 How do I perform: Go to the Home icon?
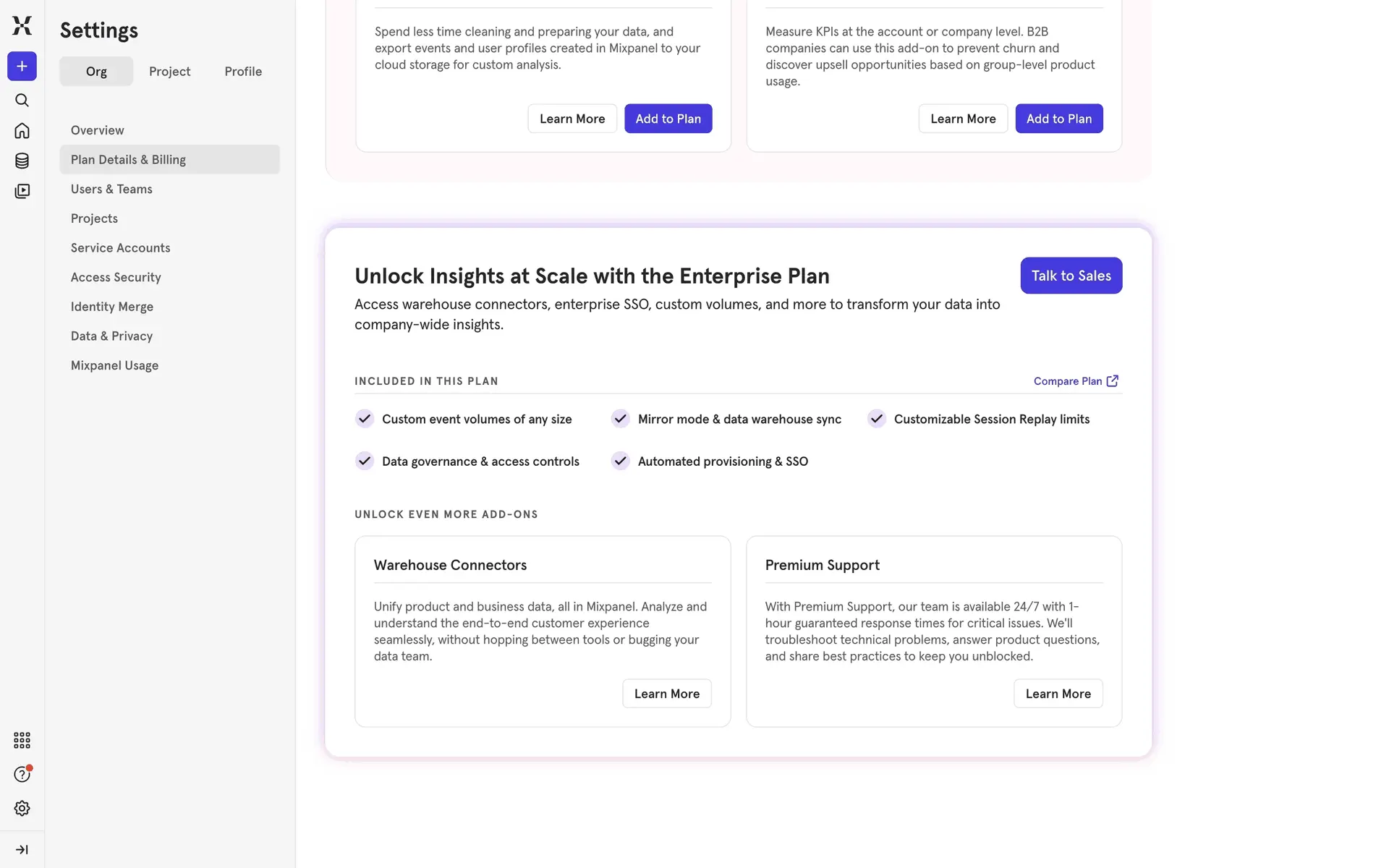click(x=22, y=131)
